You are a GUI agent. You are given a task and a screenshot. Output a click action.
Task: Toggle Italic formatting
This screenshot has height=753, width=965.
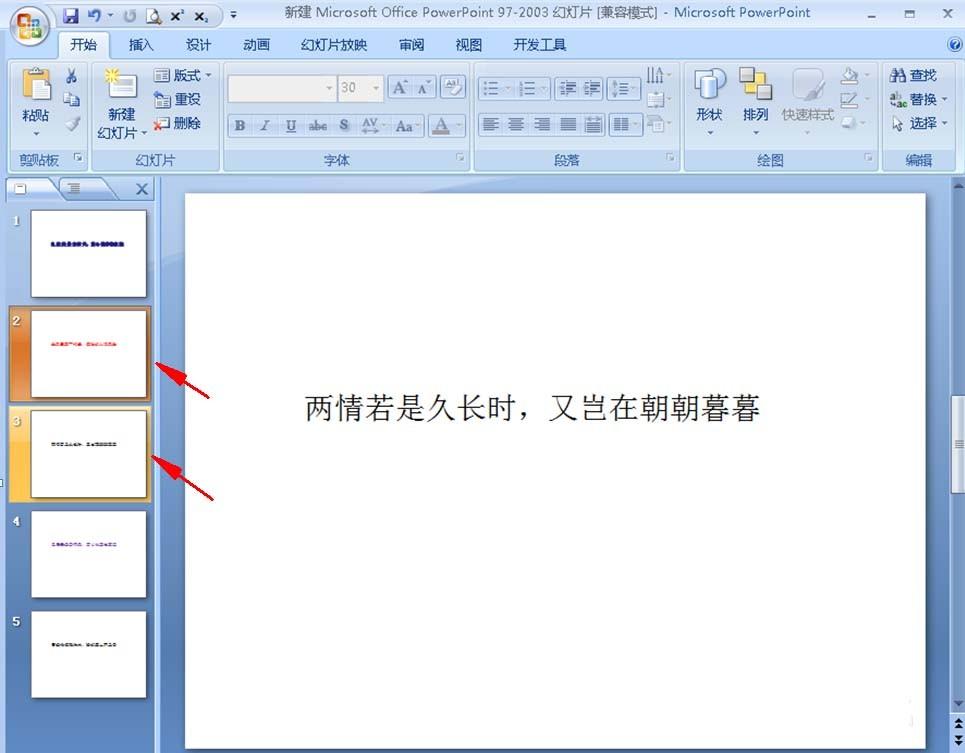[265, 126]
